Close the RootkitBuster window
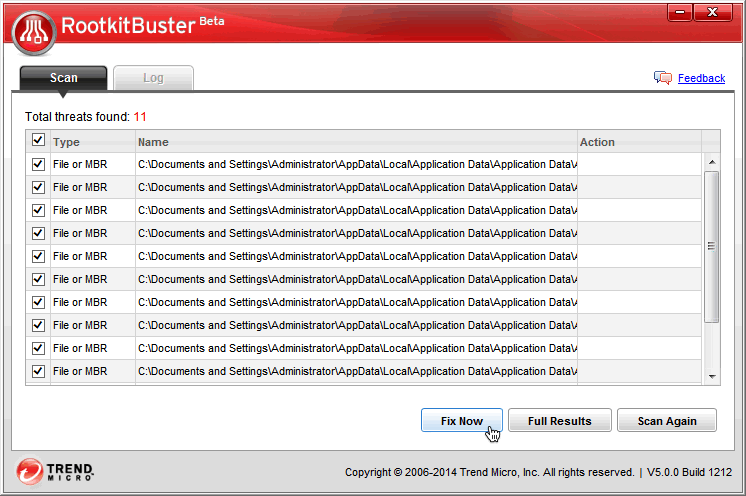 point(712,13)
